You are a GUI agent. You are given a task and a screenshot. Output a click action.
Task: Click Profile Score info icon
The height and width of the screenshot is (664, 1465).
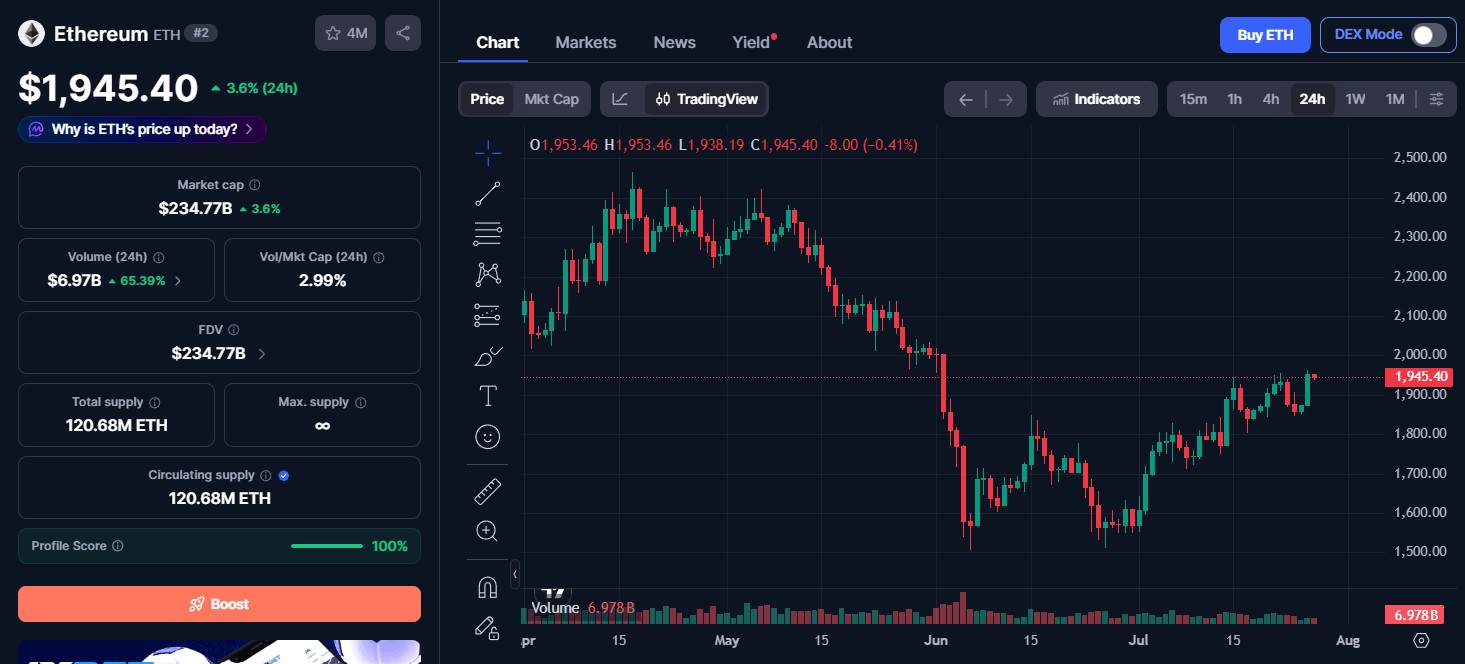click(118, 546)
